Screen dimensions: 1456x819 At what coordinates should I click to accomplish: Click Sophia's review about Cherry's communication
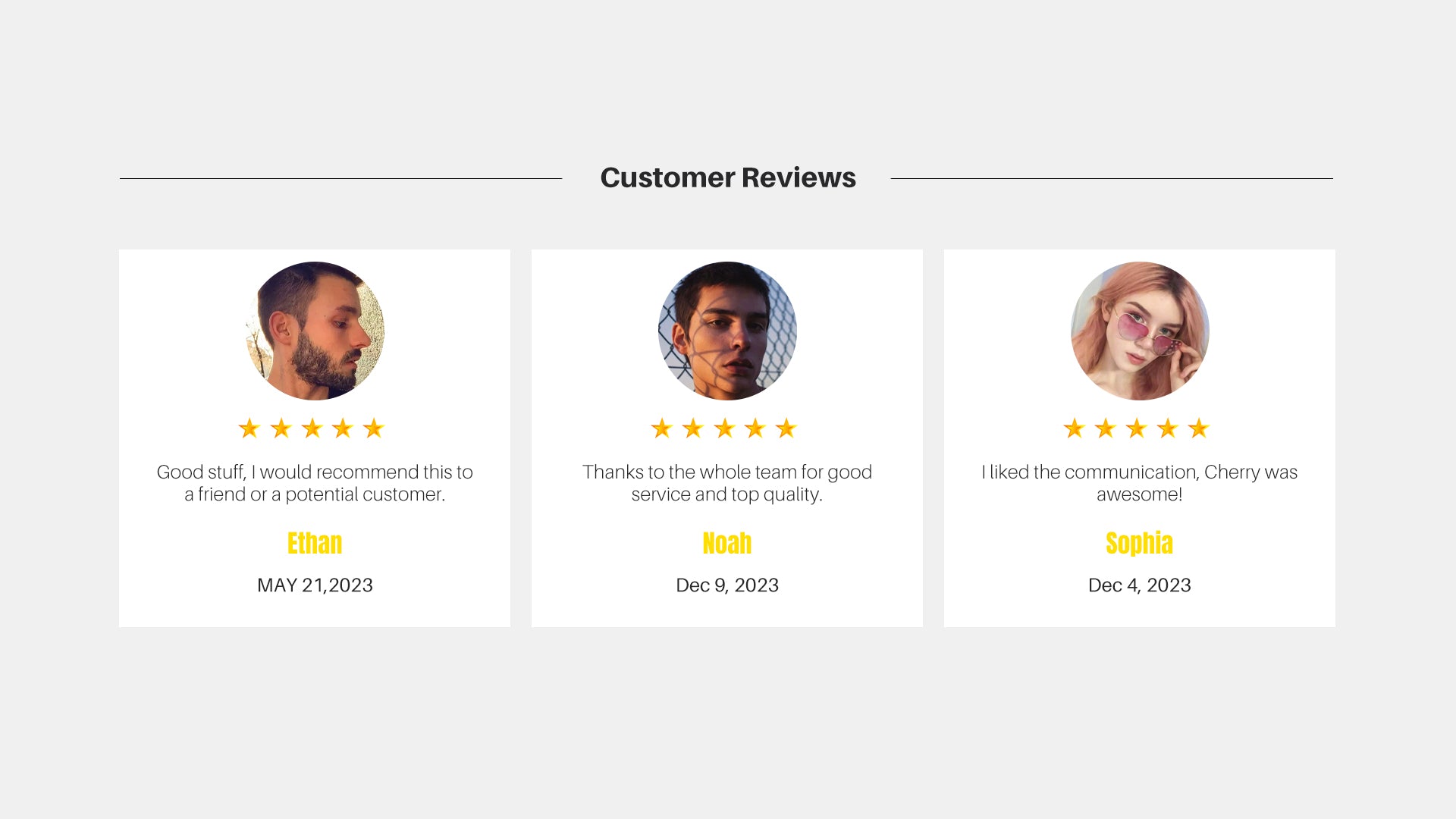point(1140,483)
